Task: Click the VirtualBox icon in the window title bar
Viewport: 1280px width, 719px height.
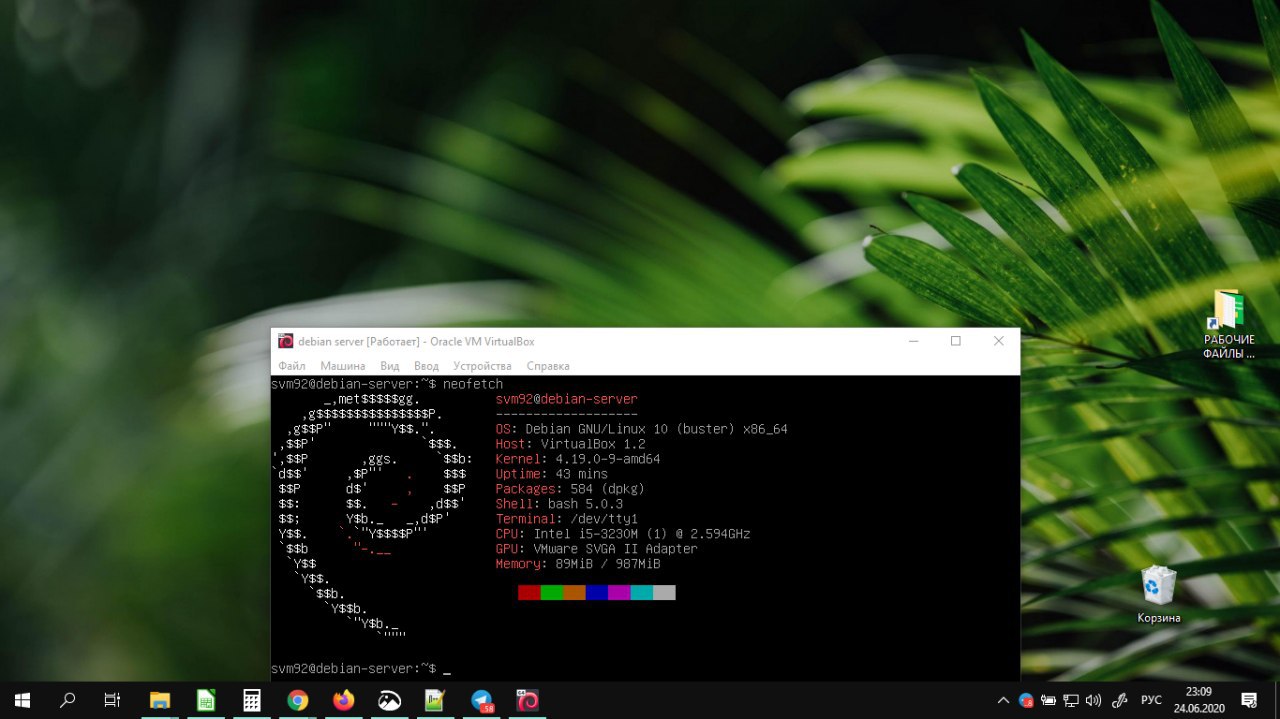Action: click(285, 341)
